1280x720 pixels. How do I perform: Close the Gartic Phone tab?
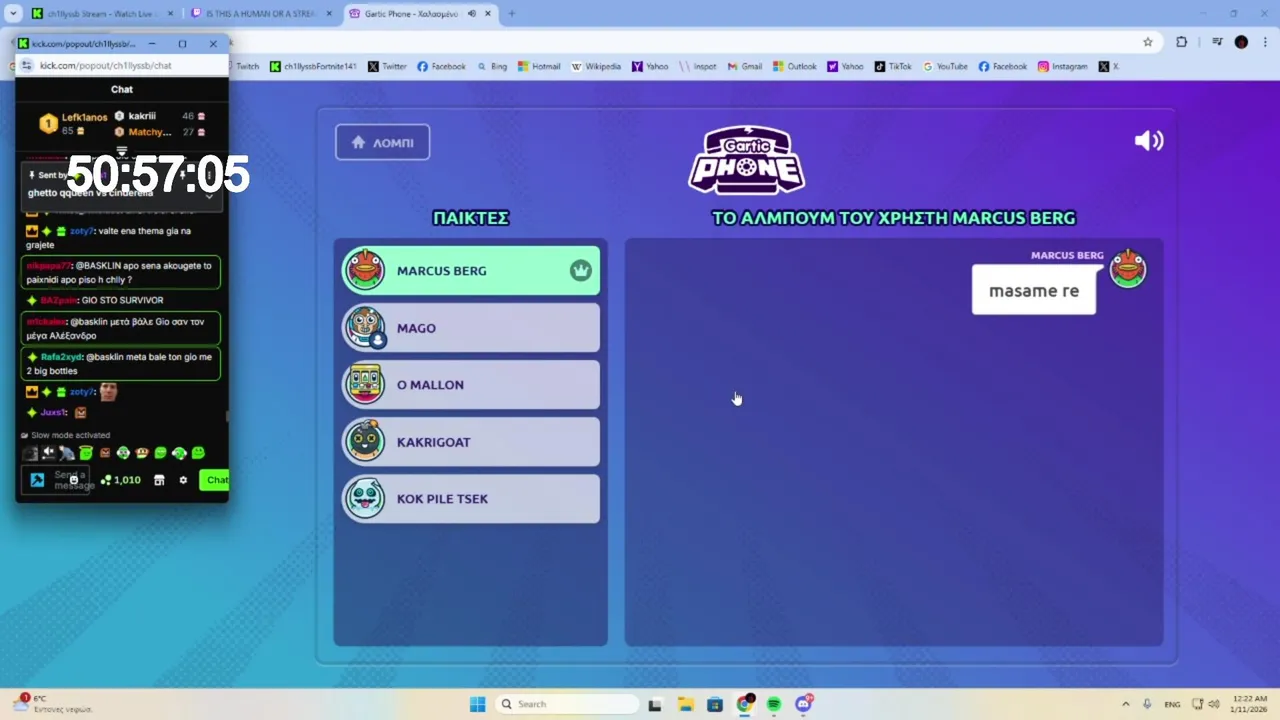[x=488, y=13]
